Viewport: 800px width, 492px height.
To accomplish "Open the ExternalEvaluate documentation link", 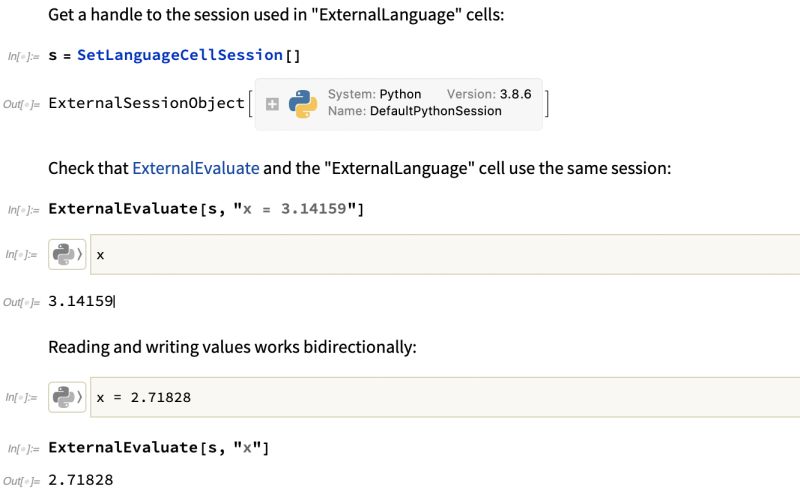I will coord(195,168).
